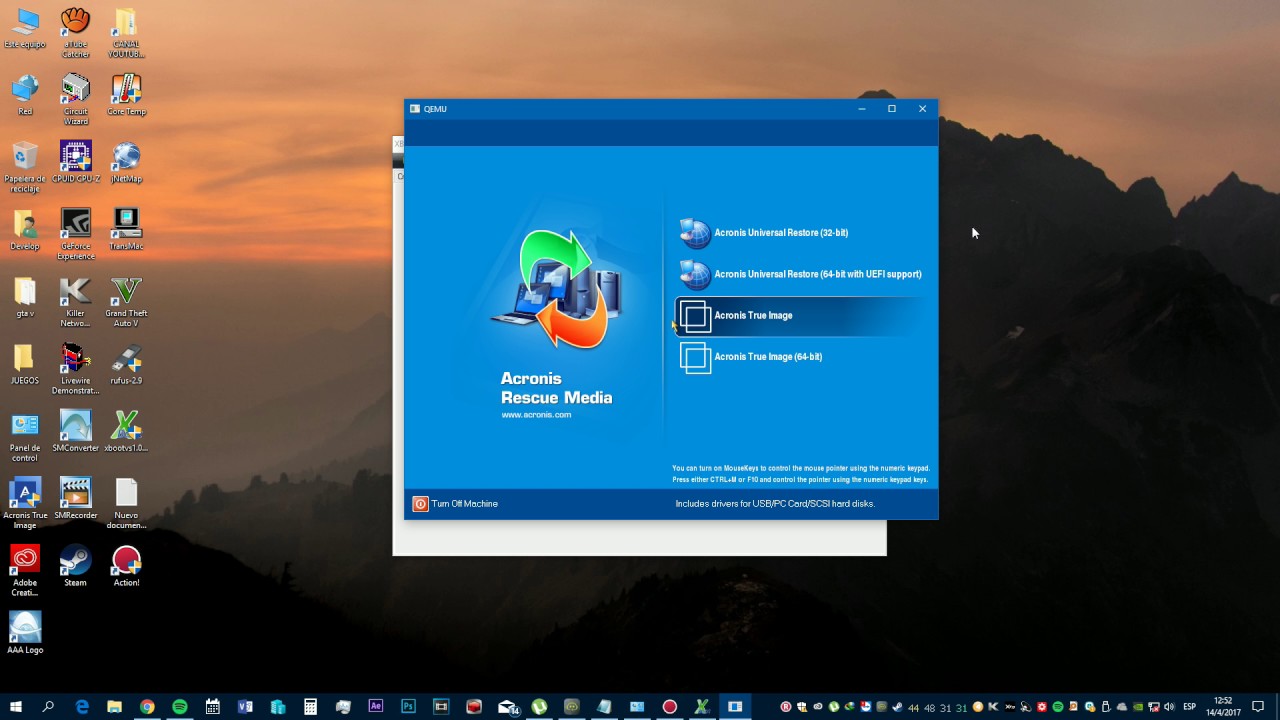Switch to QEMU window in taskbar
The height and width of the screenshot is (720, 1280).
coord(735,706)
